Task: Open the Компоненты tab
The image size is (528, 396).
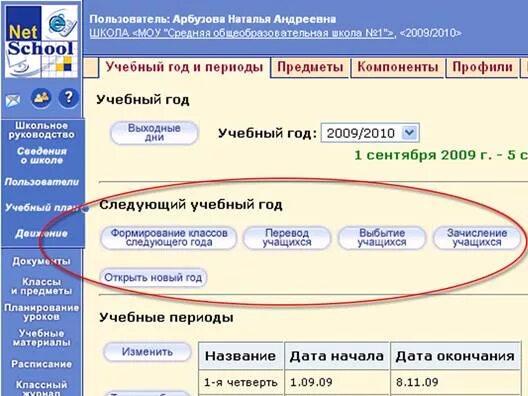Action: pyautogui.click(x=398, y=67)
